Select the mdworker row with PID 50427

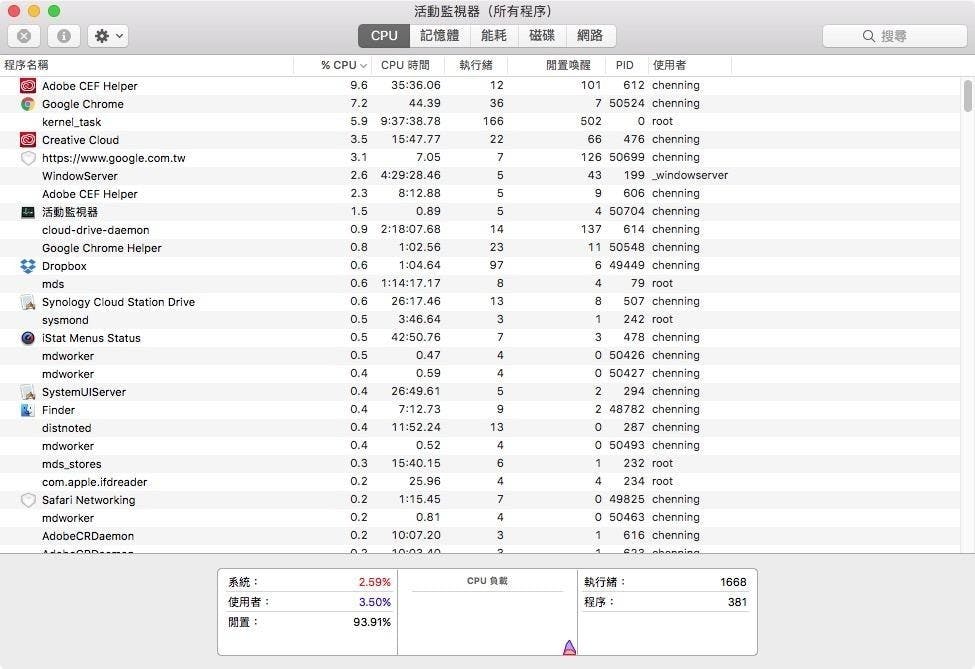point(480,374)
